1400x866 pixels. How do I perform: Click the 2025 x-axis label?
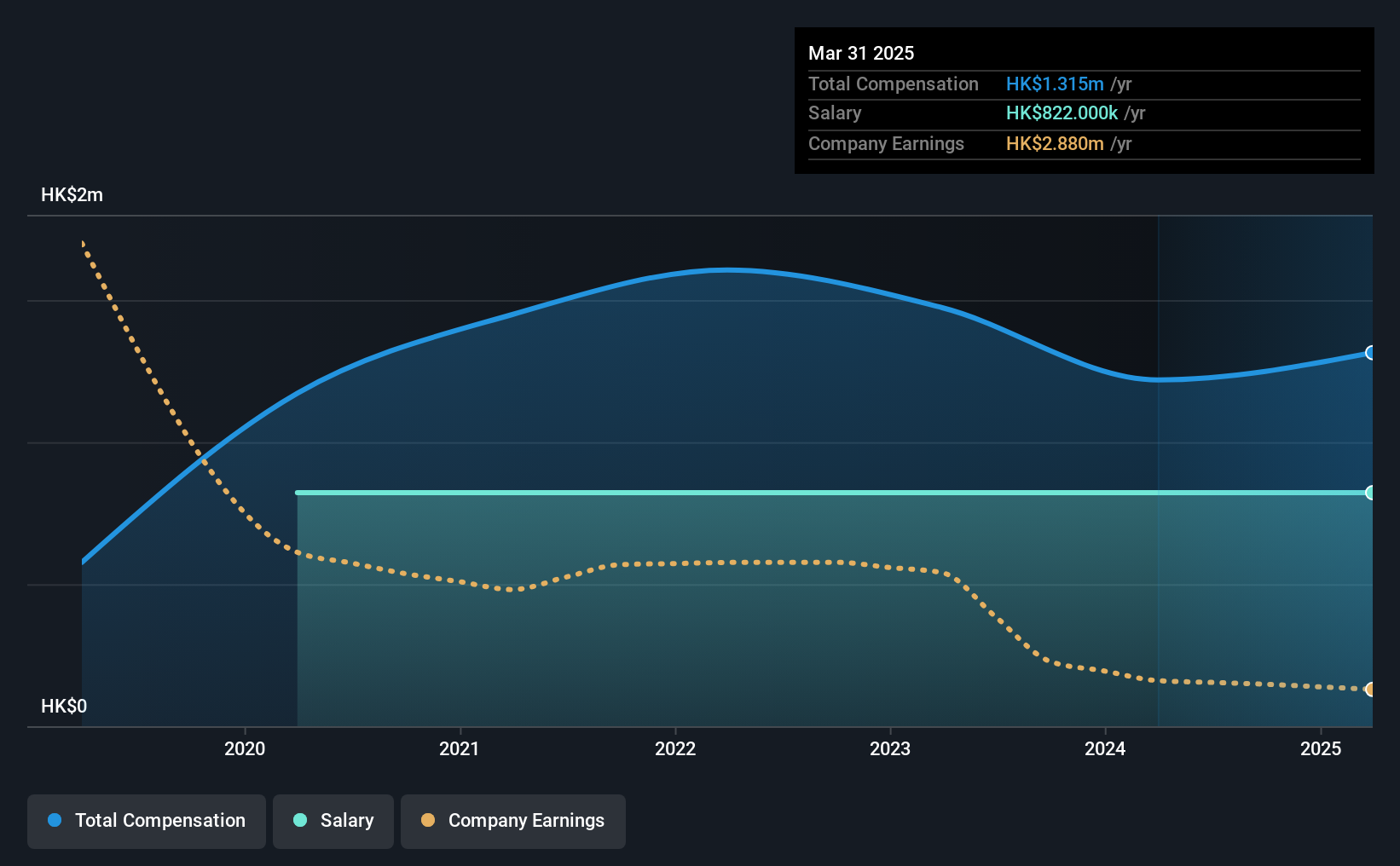1321,748
